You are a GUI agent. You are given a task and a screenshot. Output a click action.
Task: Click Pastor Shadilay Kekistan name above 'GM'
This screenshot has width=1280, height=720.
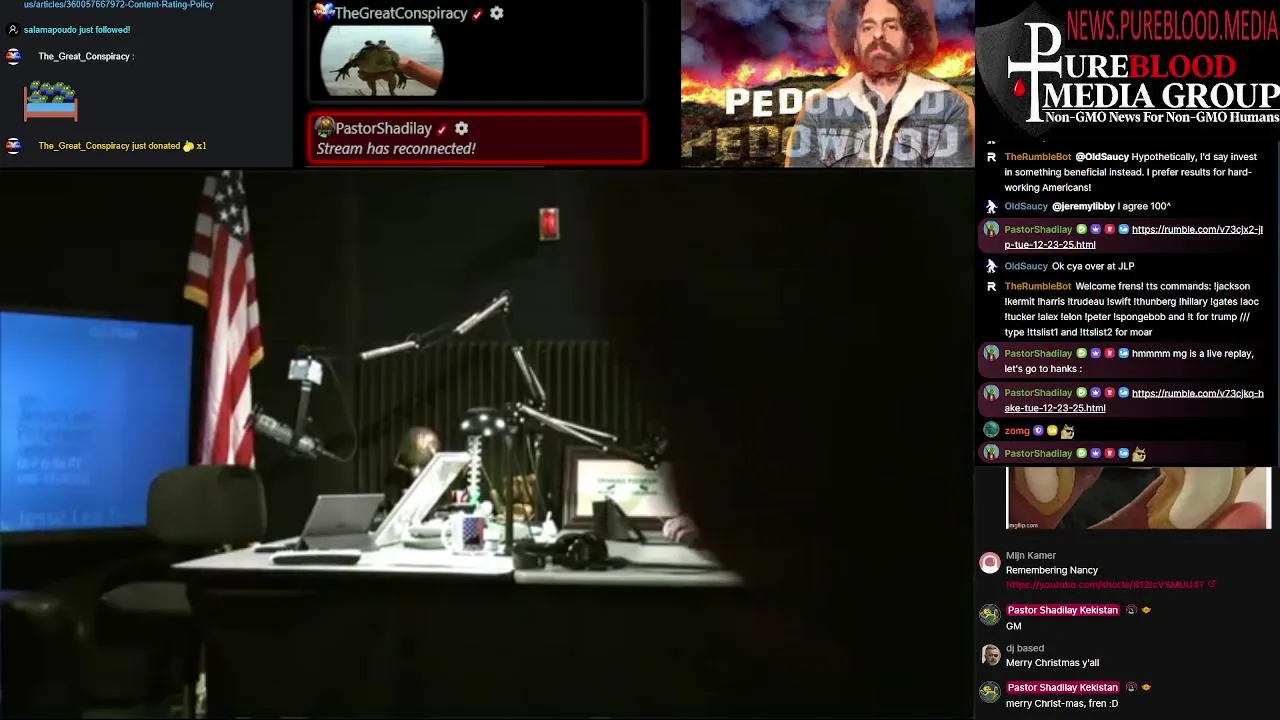tap(1062, 610)
